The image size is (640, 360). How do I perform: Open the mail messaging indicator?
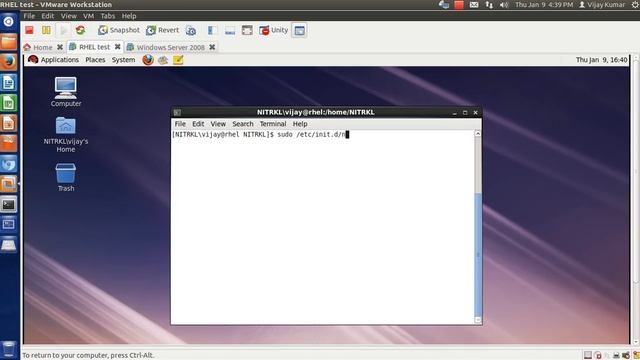[473, 5]
